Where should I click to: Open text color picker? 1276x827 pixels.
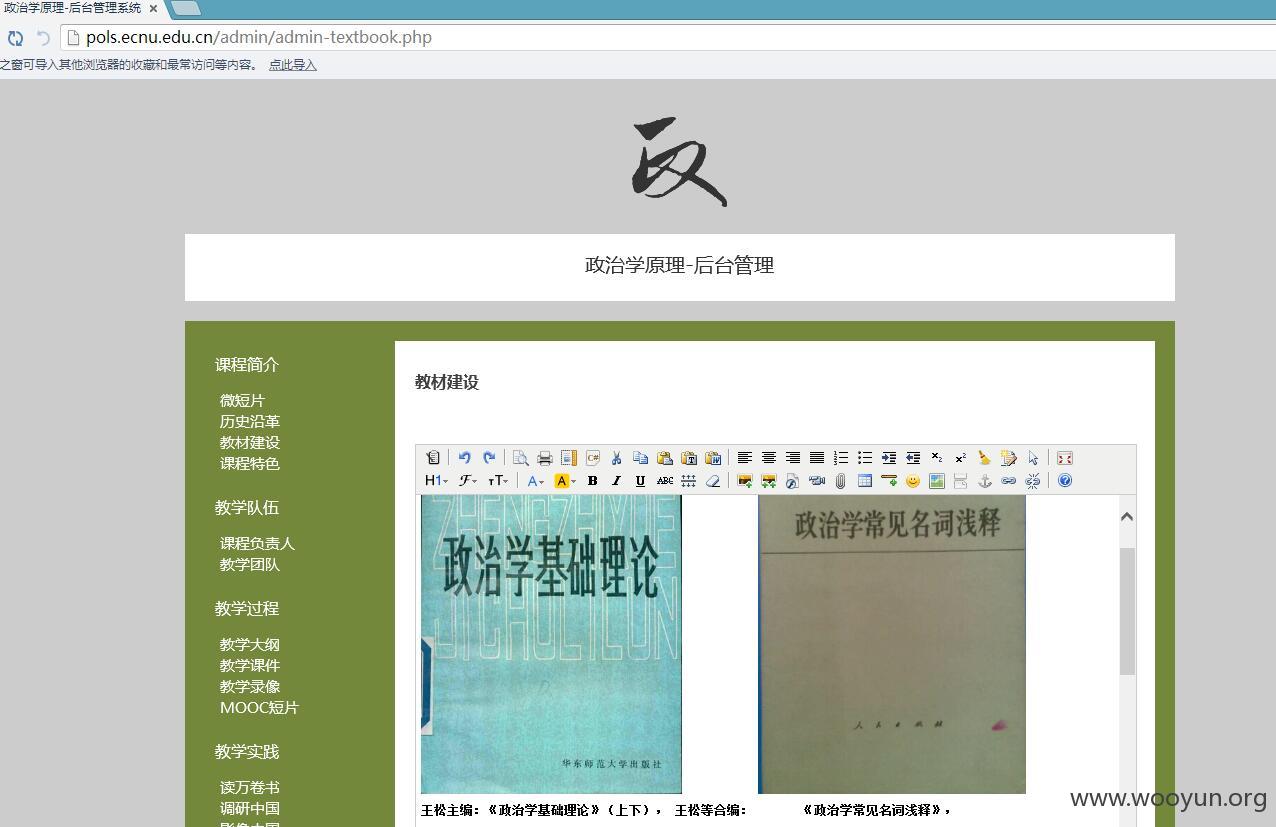click(x=537, y=481)
